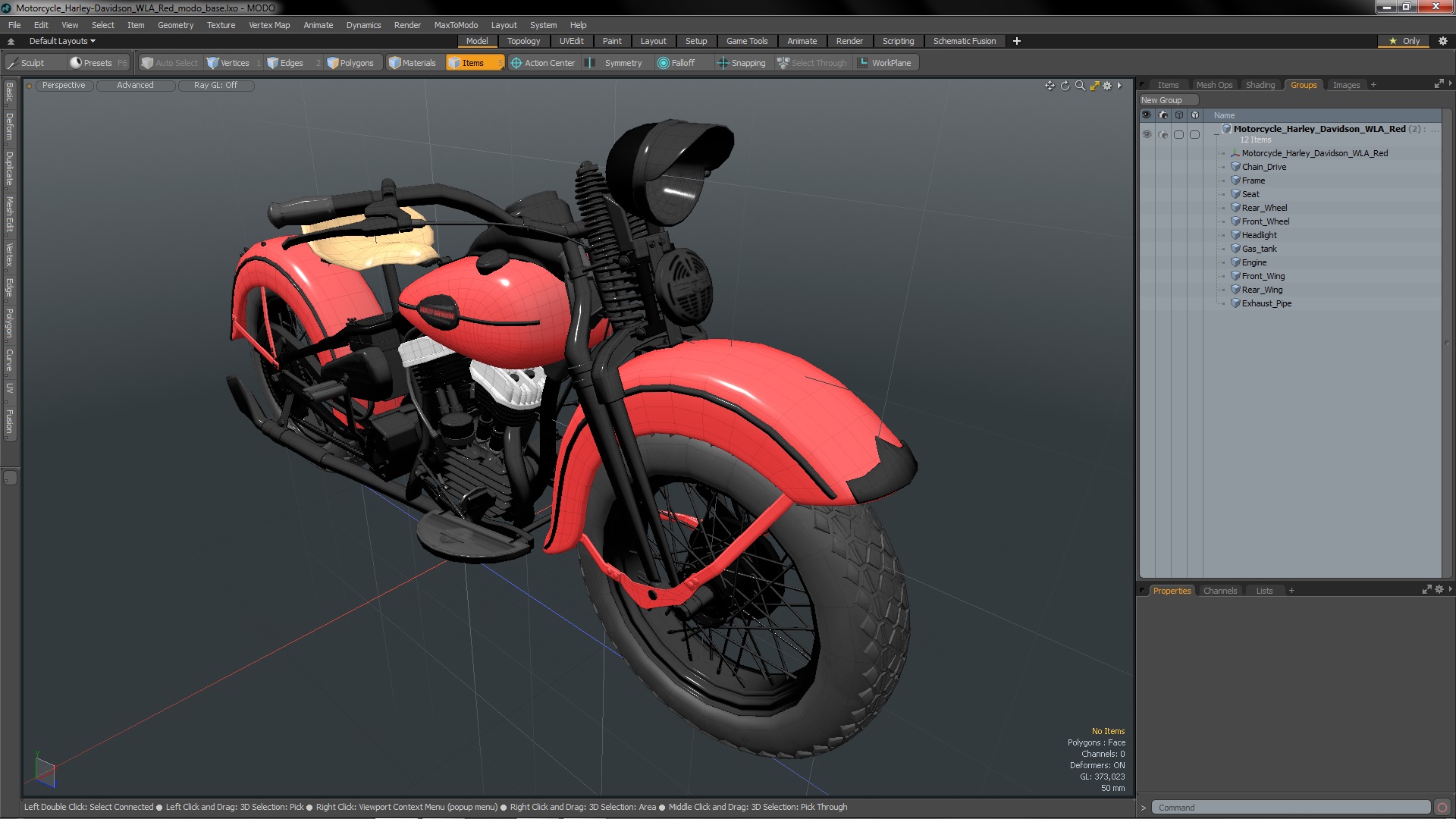Select the viewport pan (move) icon
This screenshot has width=1456, height=819.
click(x=1050, y=86)
